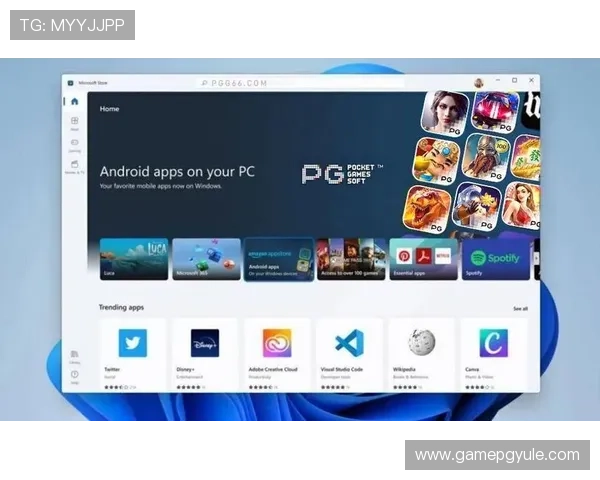This screenshot has width=600, height=480.
Task: Open the Canva app icon
Action: pos(494,343)
